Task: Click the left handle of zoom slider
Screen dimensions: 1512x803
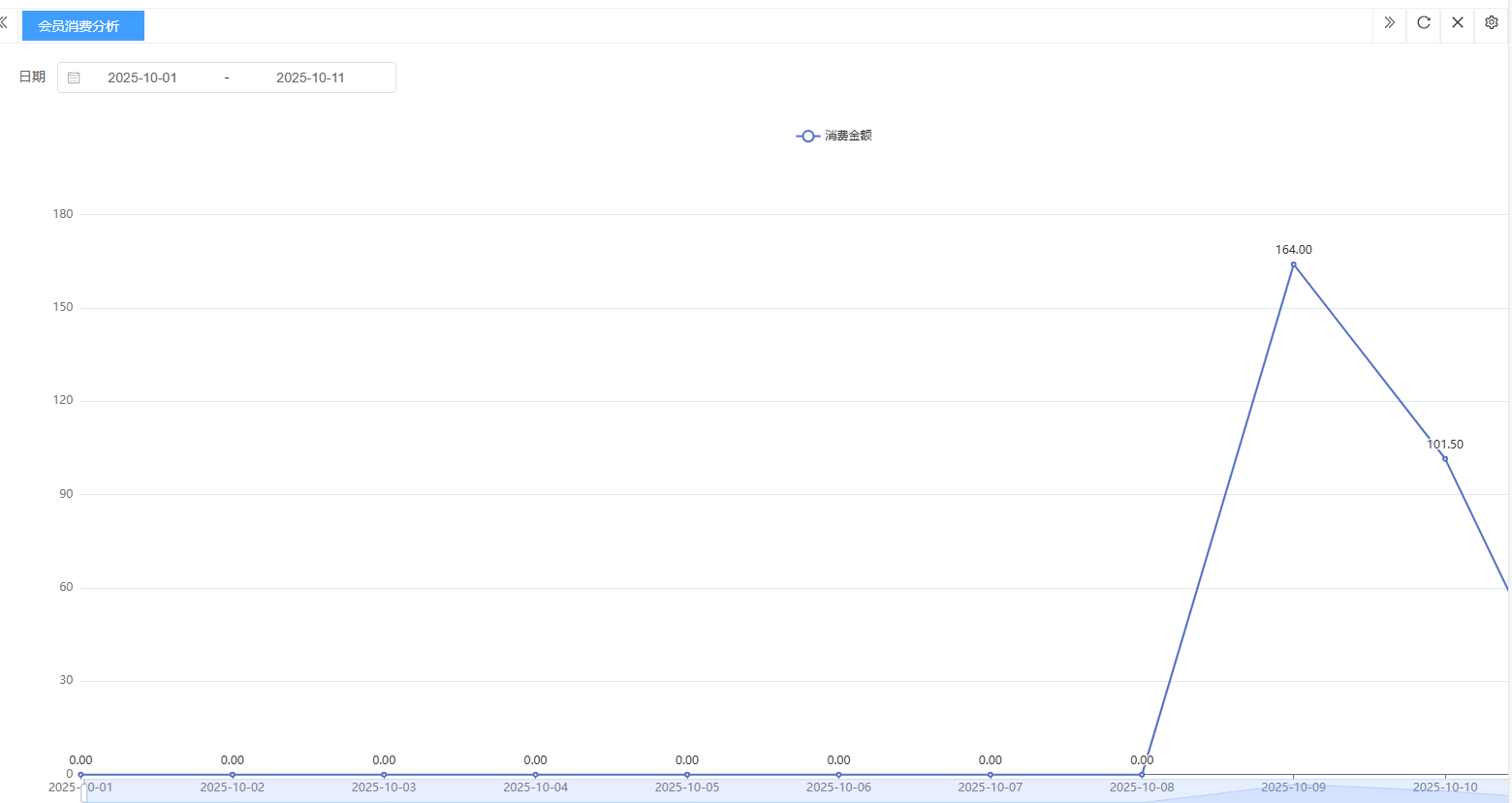Action: (x=84, y=792)
